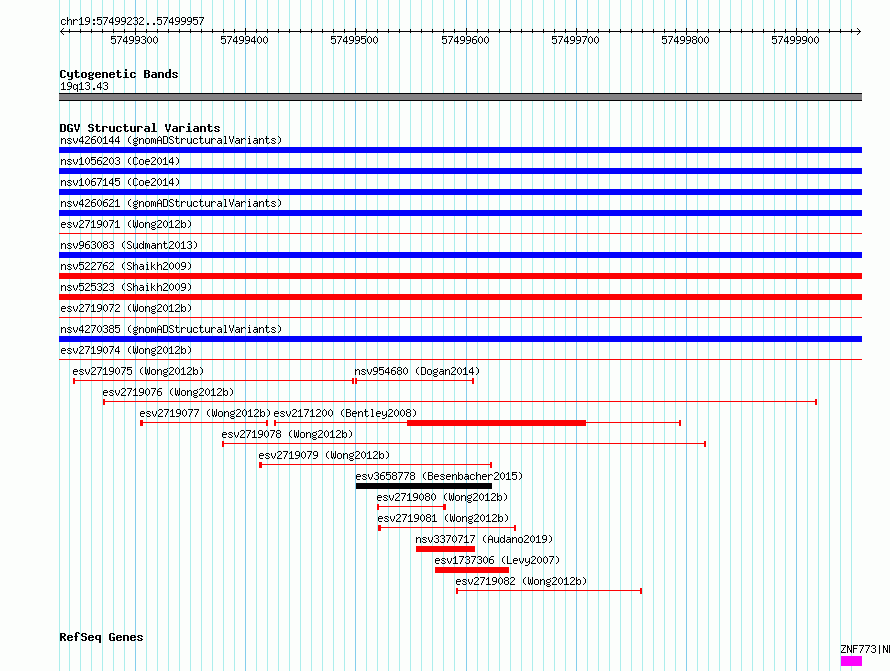Screen dimensions: 890x671
Task: Select the black bar of esv3658778
Action: (423, 486)
